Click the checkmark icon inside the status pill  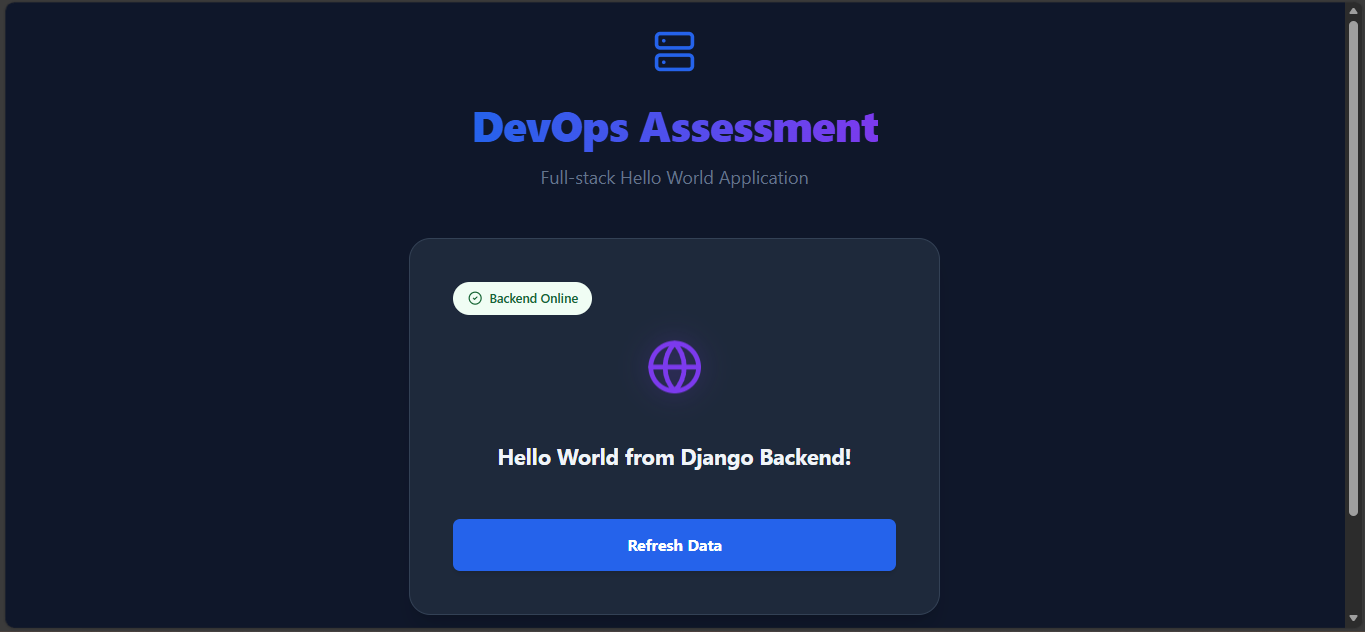[473, 298]
